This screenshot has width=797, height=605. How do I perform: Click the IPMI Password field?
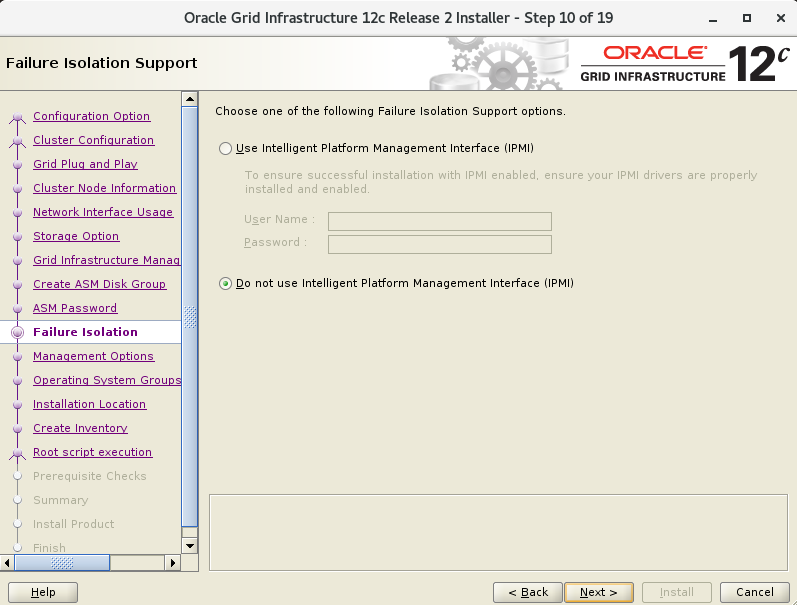coord(440,244)
